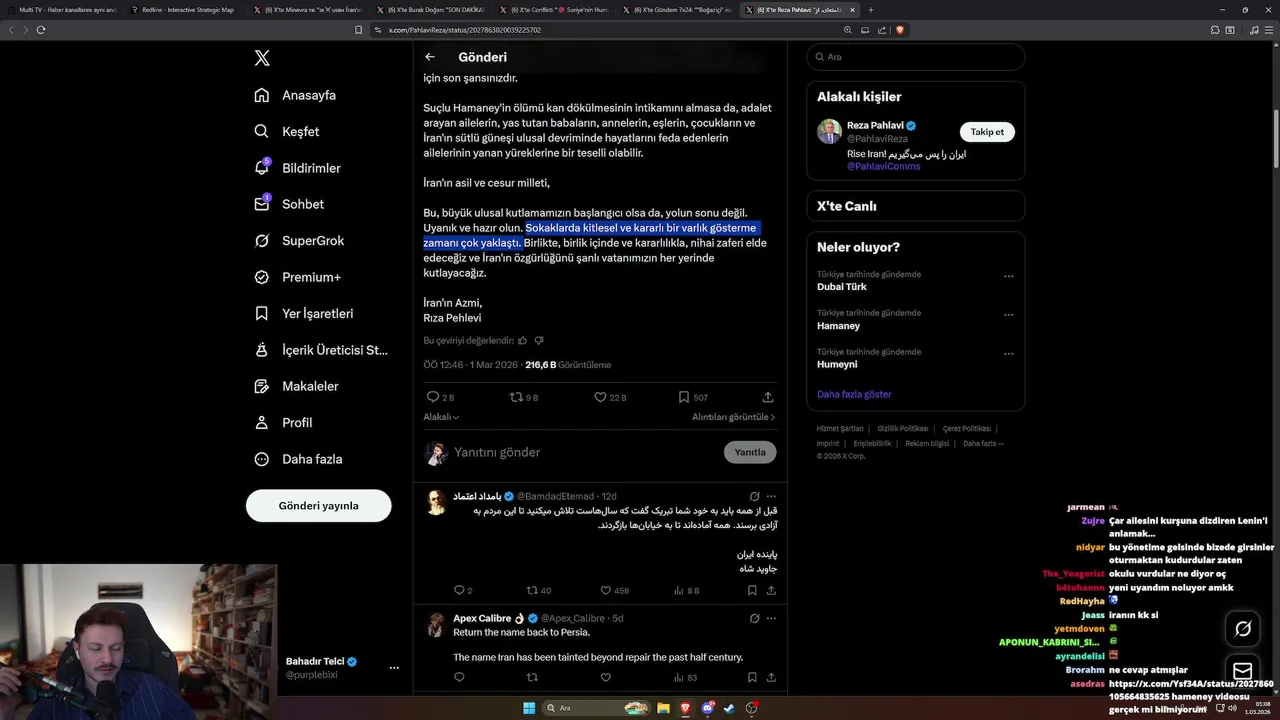The image size is (1280, 720).
Task: Click the x.com address bar URL
Action: (x=465, y=30)
